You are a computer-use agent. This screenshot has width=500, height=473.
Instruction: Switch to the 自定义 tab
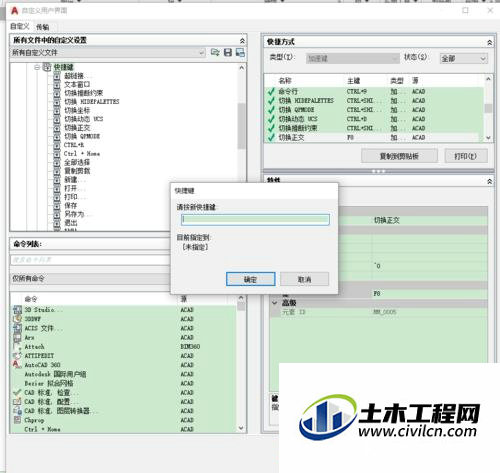tap(20, 26)
